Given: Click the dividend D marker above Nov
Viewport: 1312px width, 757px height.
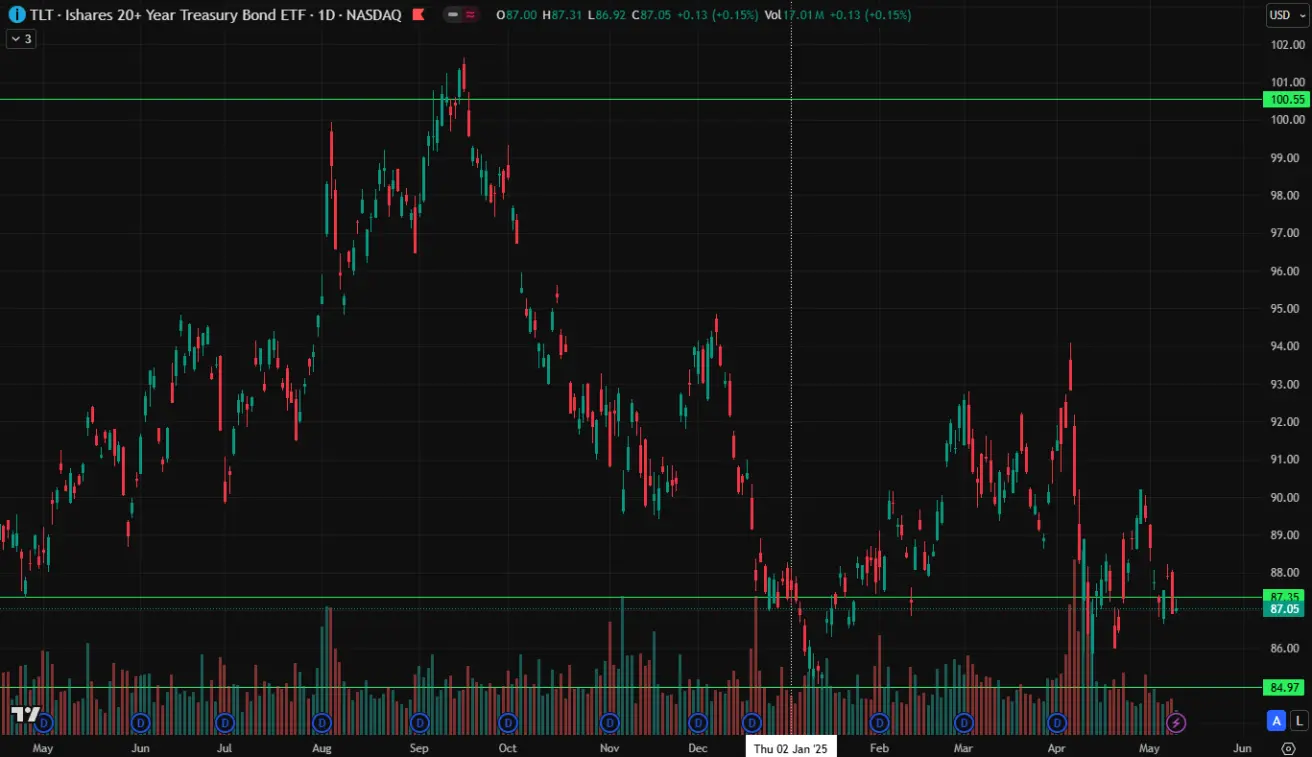Looking at the screenshot, I should 608,722.
